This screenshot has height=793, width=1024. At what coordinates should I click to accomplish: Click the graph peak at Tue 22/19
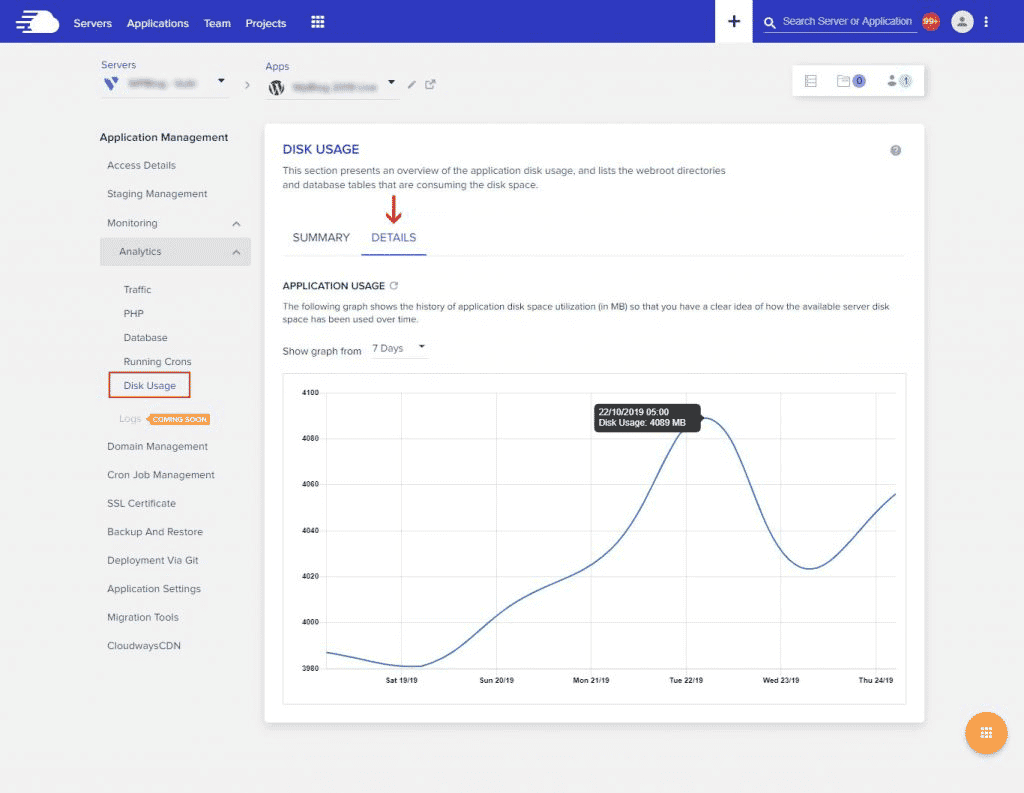tap(703, 418)
